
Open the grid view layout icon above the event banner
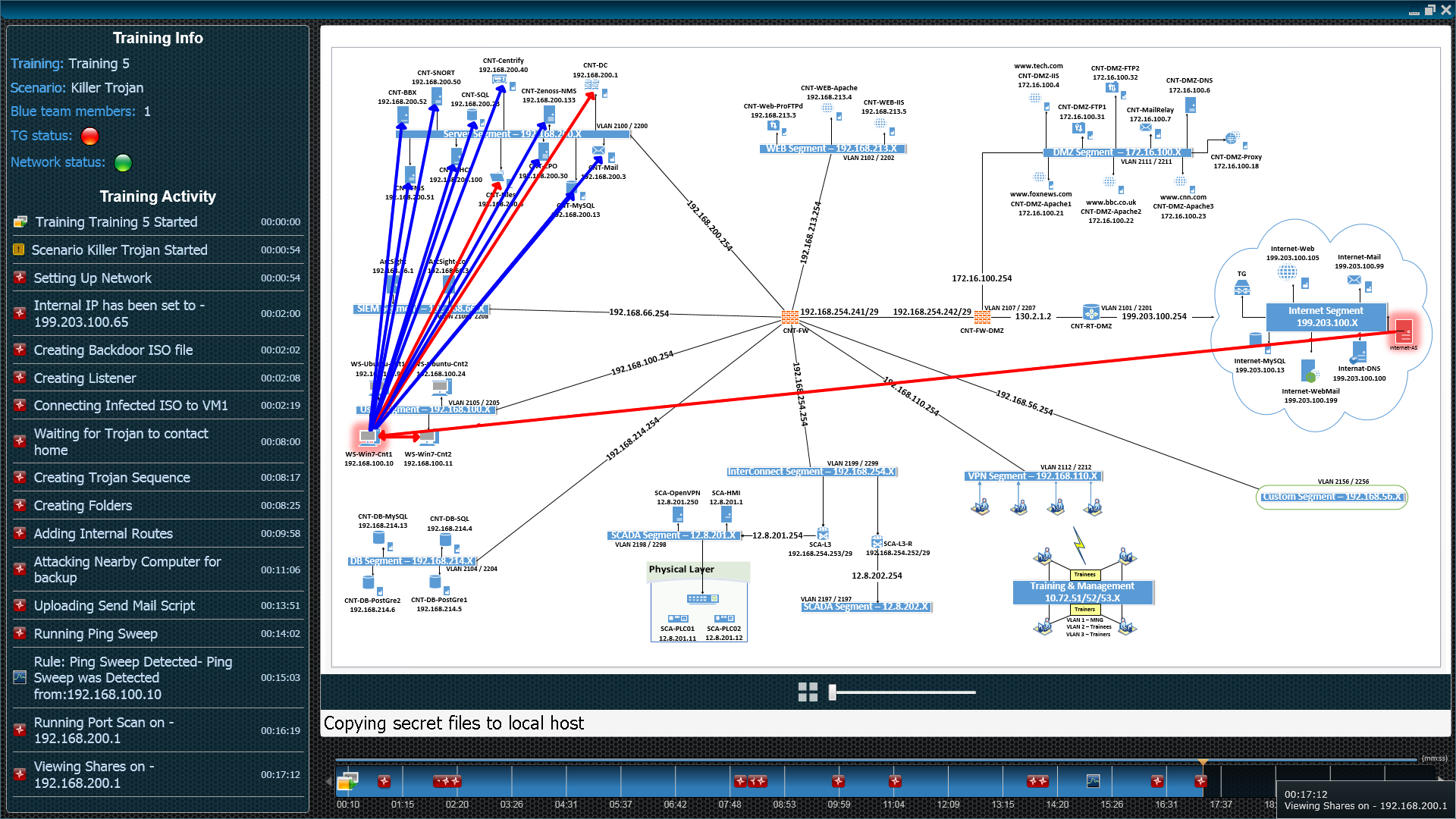point(808,692)
